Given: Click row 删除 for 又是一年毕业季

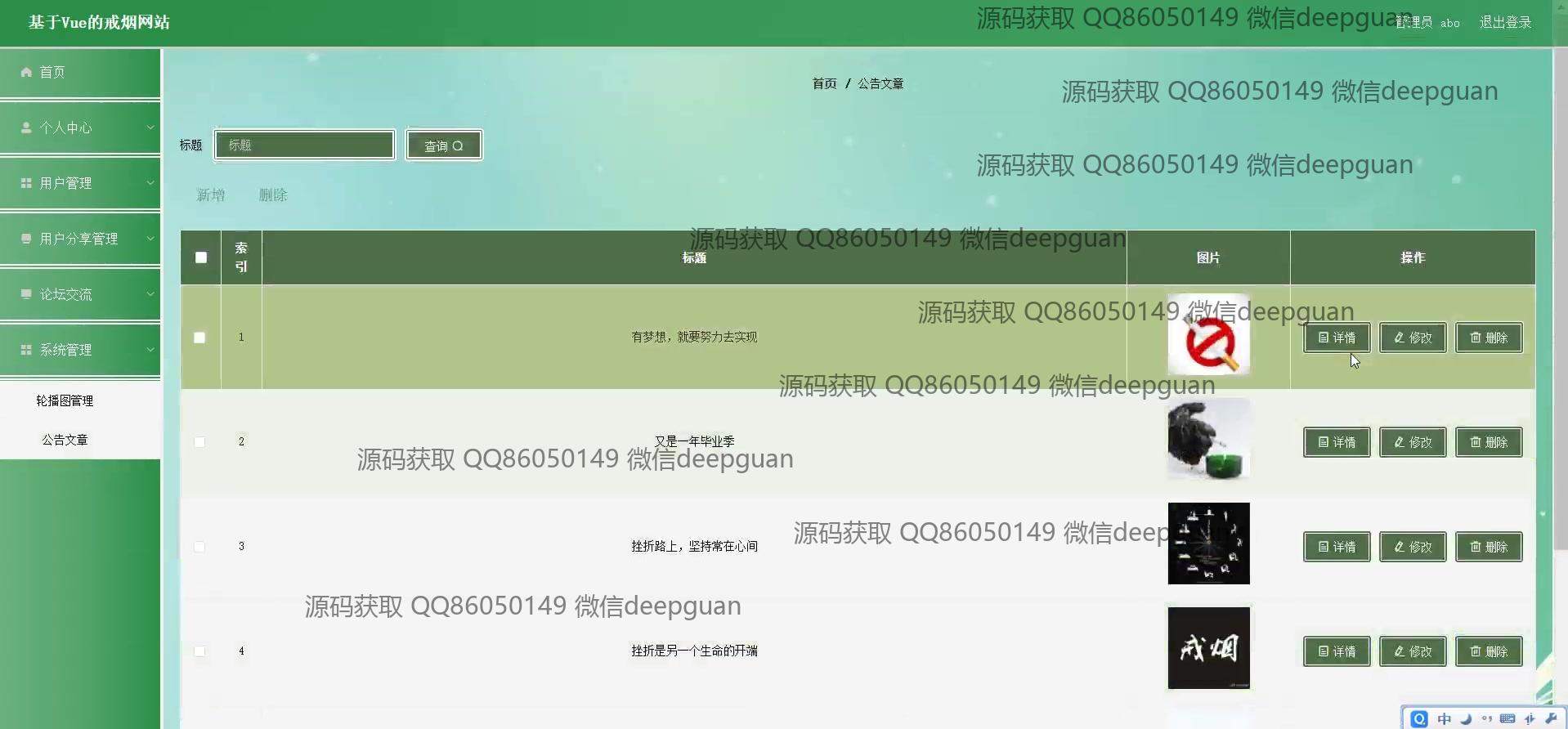Looking at the screenshot, I should pyautogui.click(x=1489, y=442).
